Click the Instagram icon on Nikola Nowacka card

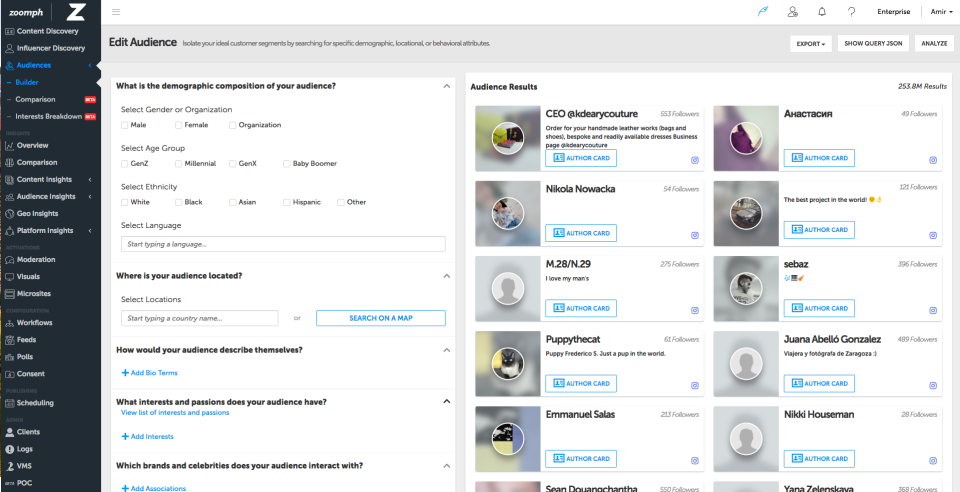pyautogui.click(x=695, y=235)
